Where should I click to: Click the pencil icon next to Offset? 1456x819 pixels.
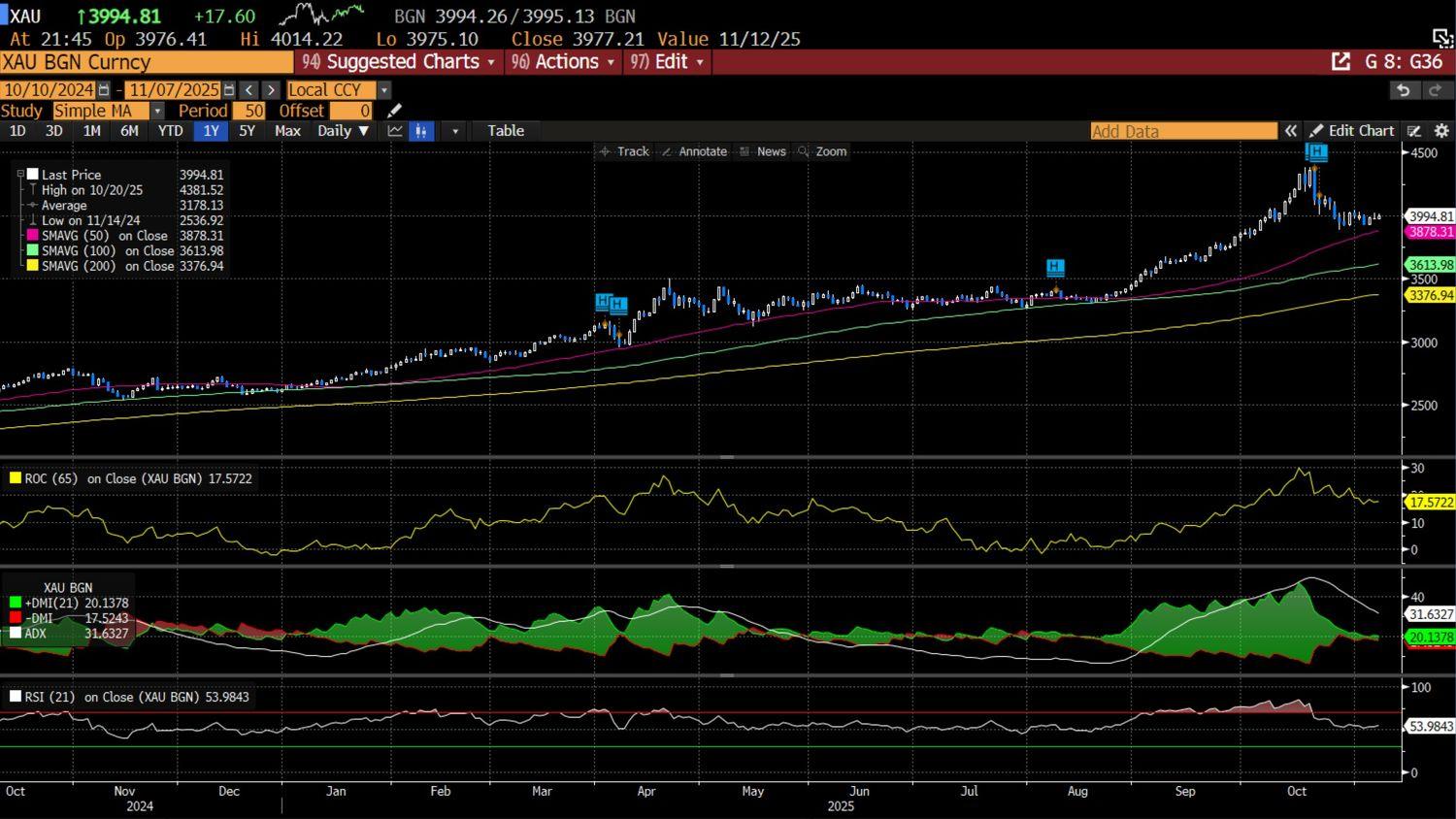click(394, 111)
